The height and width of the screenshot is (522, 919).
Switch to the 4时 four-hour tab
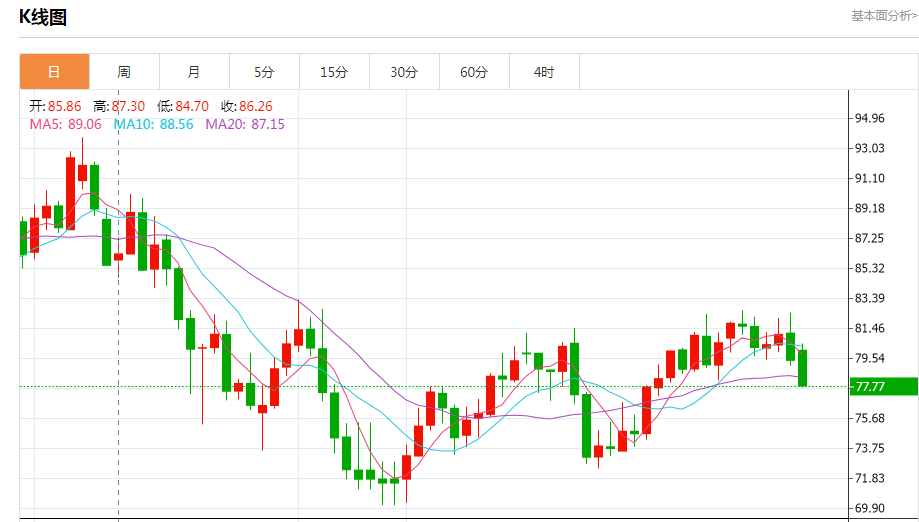544,72
